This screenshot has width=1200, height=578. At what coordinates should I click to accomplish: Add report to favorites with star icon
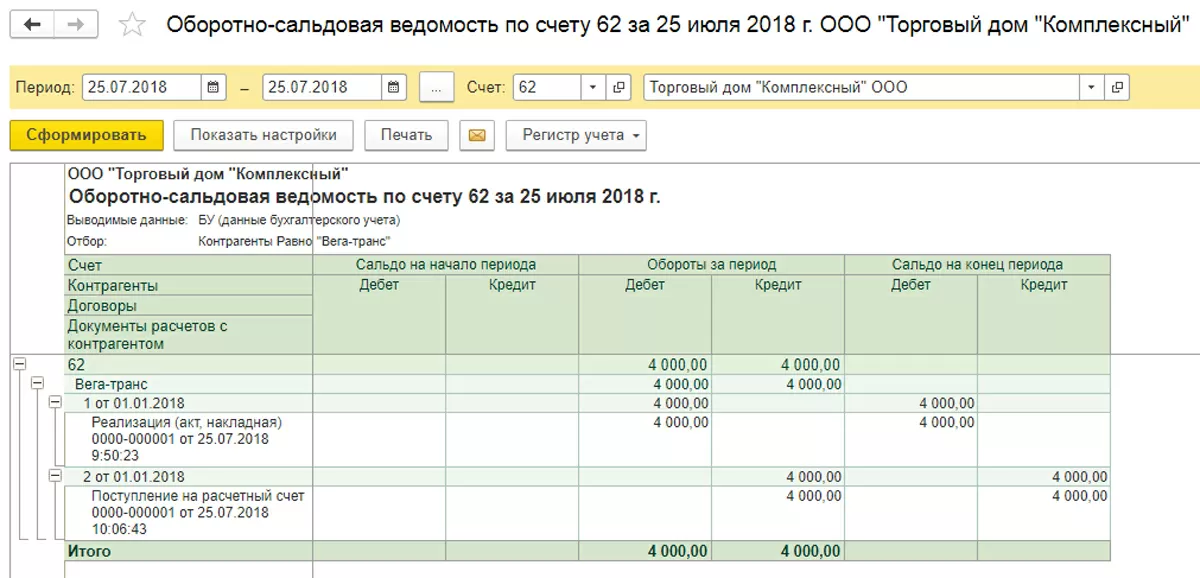(x=131, y=25)
